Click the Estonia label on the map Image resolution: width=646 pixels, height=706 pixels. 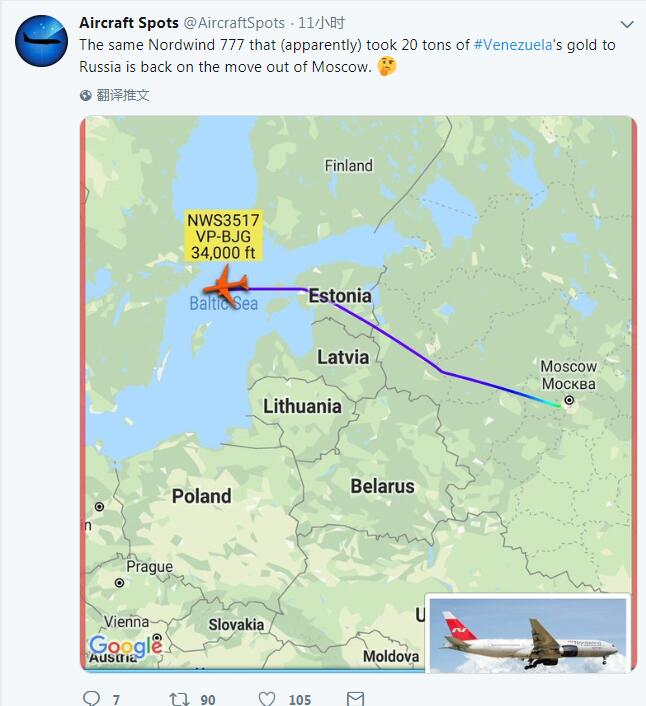(339, 296)
